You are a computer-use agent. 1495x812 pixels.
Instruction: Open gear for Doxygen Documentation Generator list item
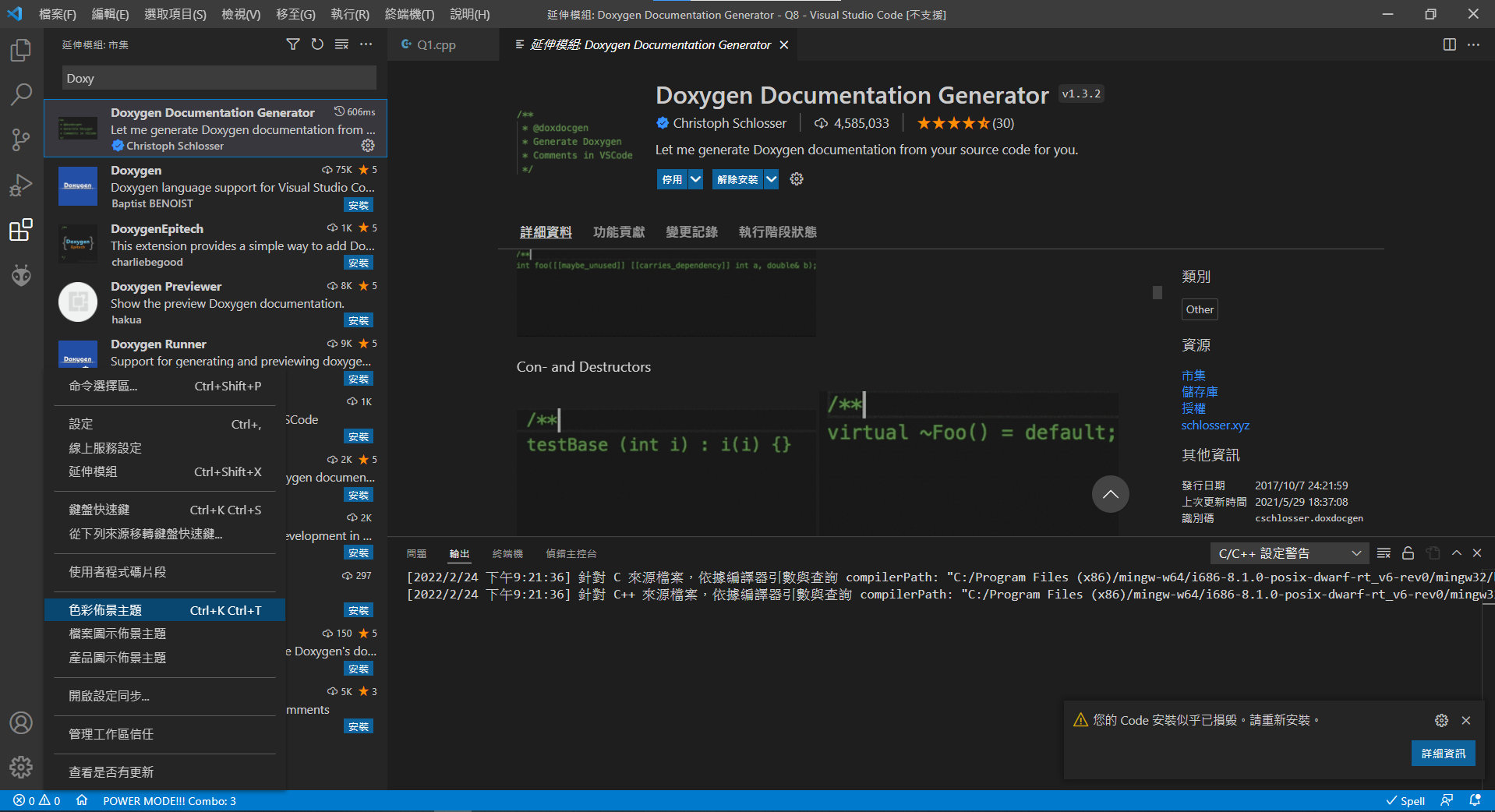368,146
